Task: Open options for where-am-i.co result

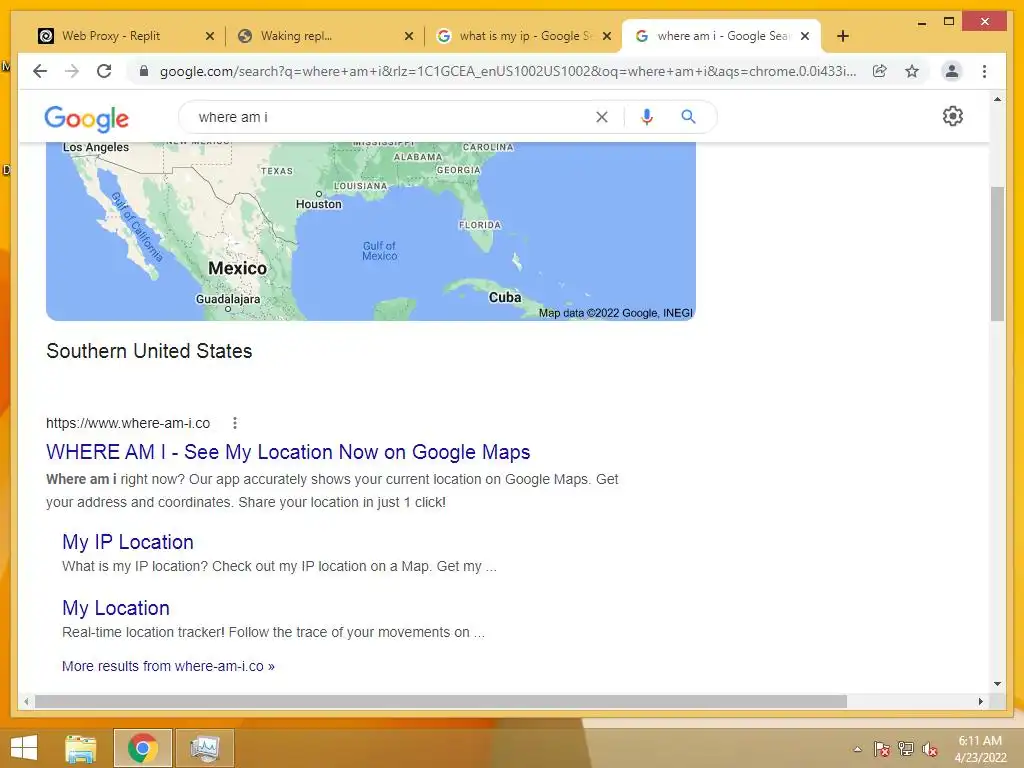Action: click(234, 423)
